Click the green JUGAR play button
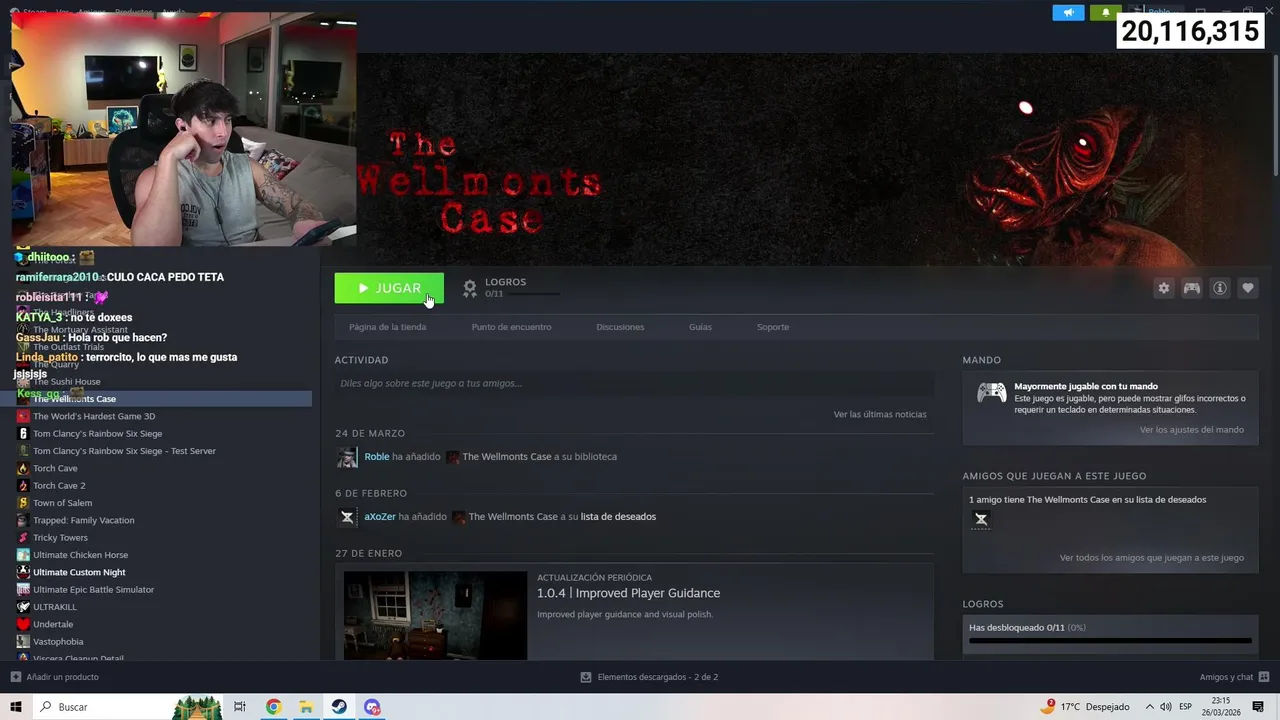 389,288
